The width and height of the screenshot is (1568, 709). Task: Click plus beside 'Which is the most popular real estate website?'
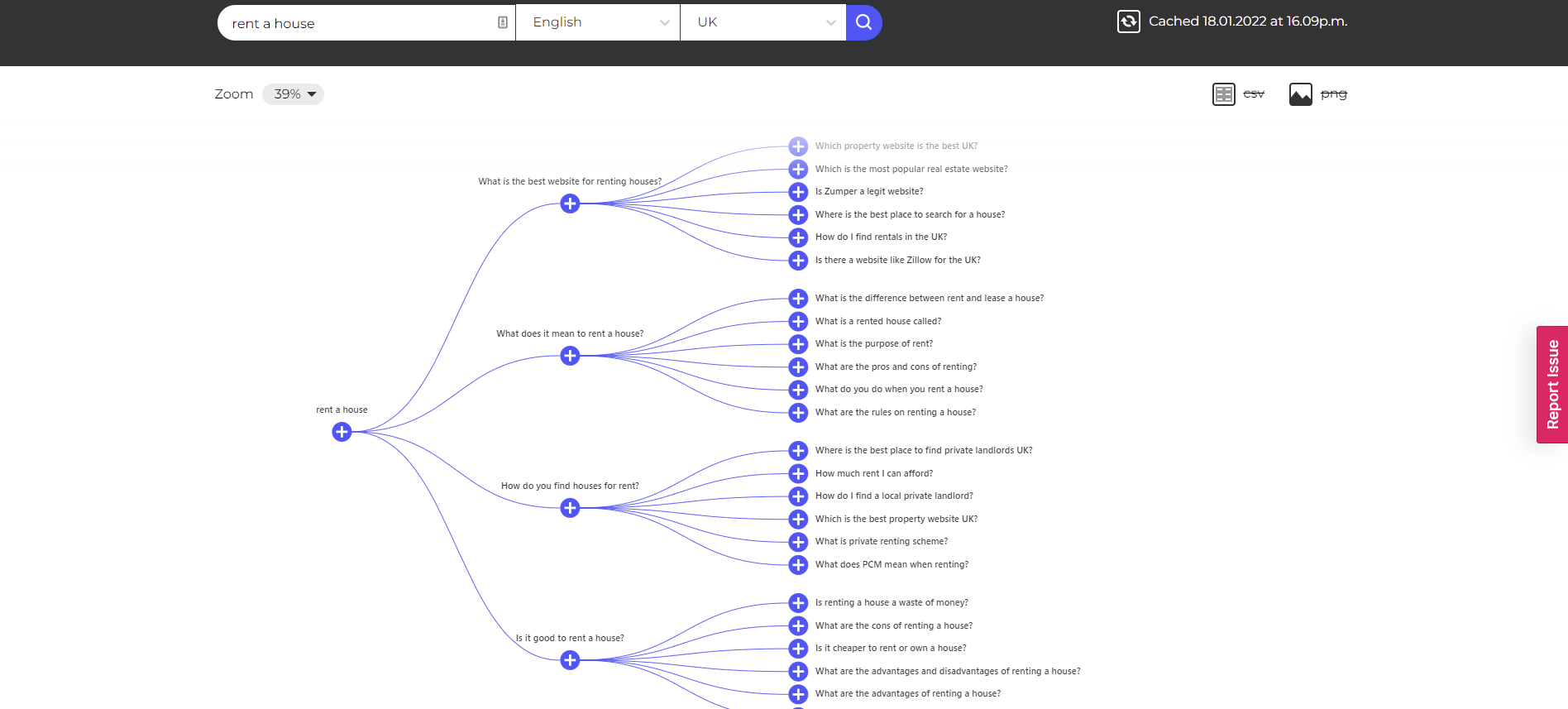(798, 170)
